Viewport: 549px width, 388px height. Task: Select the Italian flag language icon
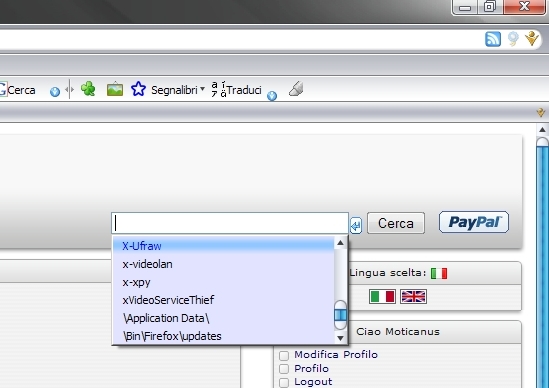pos(382,297)
